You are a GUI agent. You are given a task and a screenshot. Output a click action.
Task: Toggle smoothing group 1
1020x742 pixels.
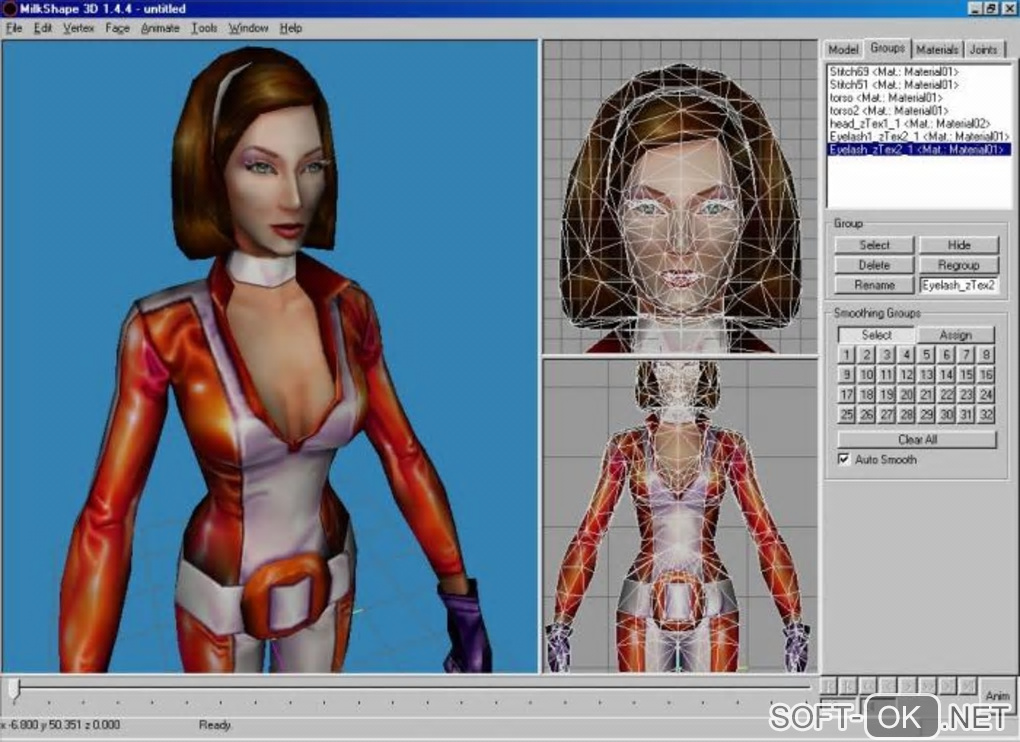pyautogui.click(x=846, y=355)
